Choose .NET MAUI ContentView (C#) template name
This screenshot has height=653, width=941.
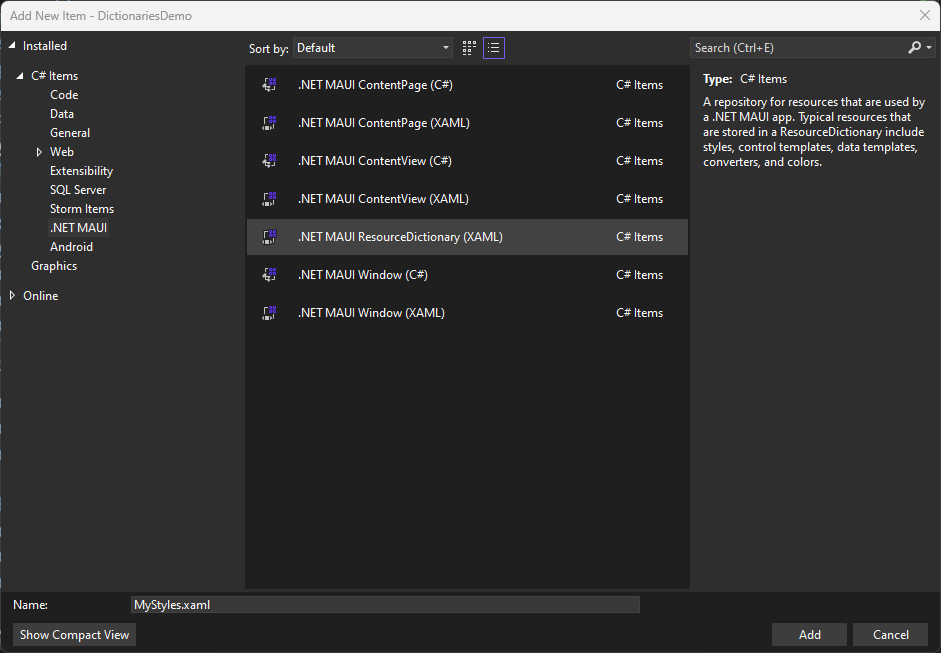[374, 161]
